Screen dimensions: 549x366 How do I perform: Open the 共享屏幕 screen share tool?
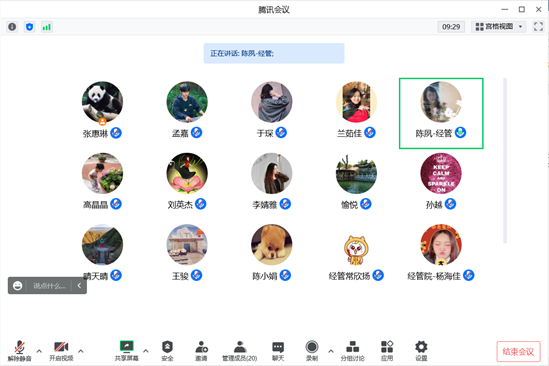[126, 350]
